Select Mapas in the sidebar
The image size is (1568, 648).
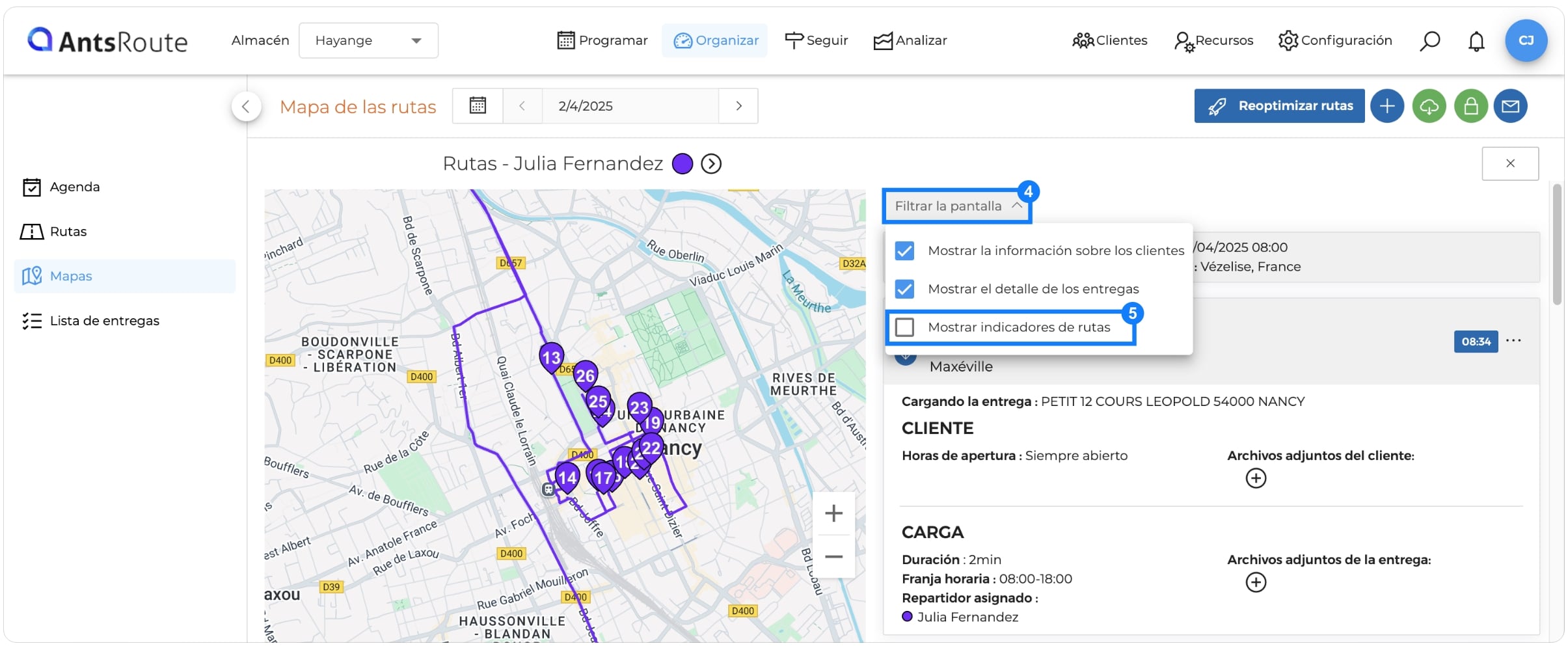124,276
